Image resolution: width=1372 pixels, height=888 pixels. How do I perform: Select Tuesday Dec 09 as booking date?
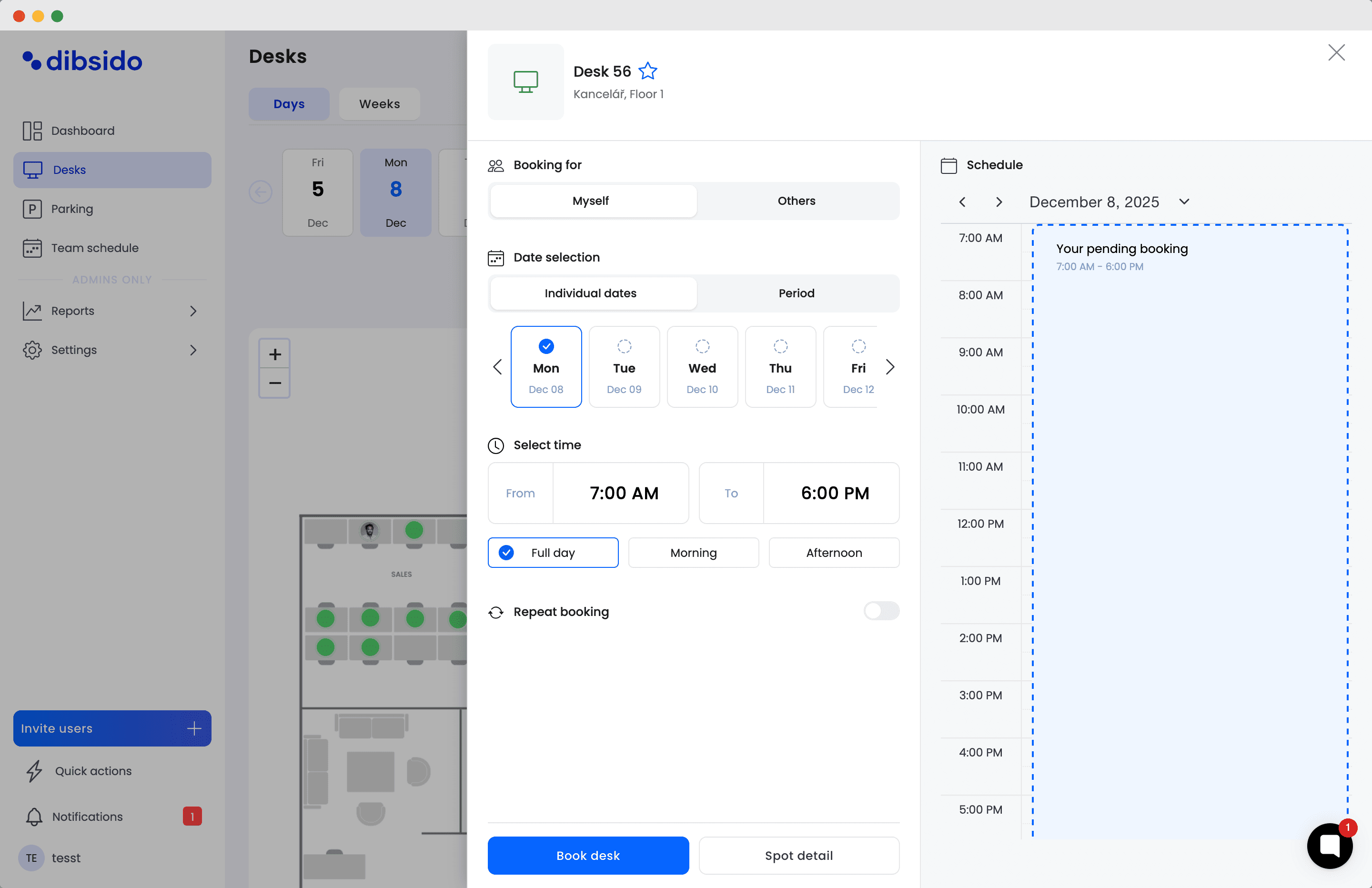[625, 367]
